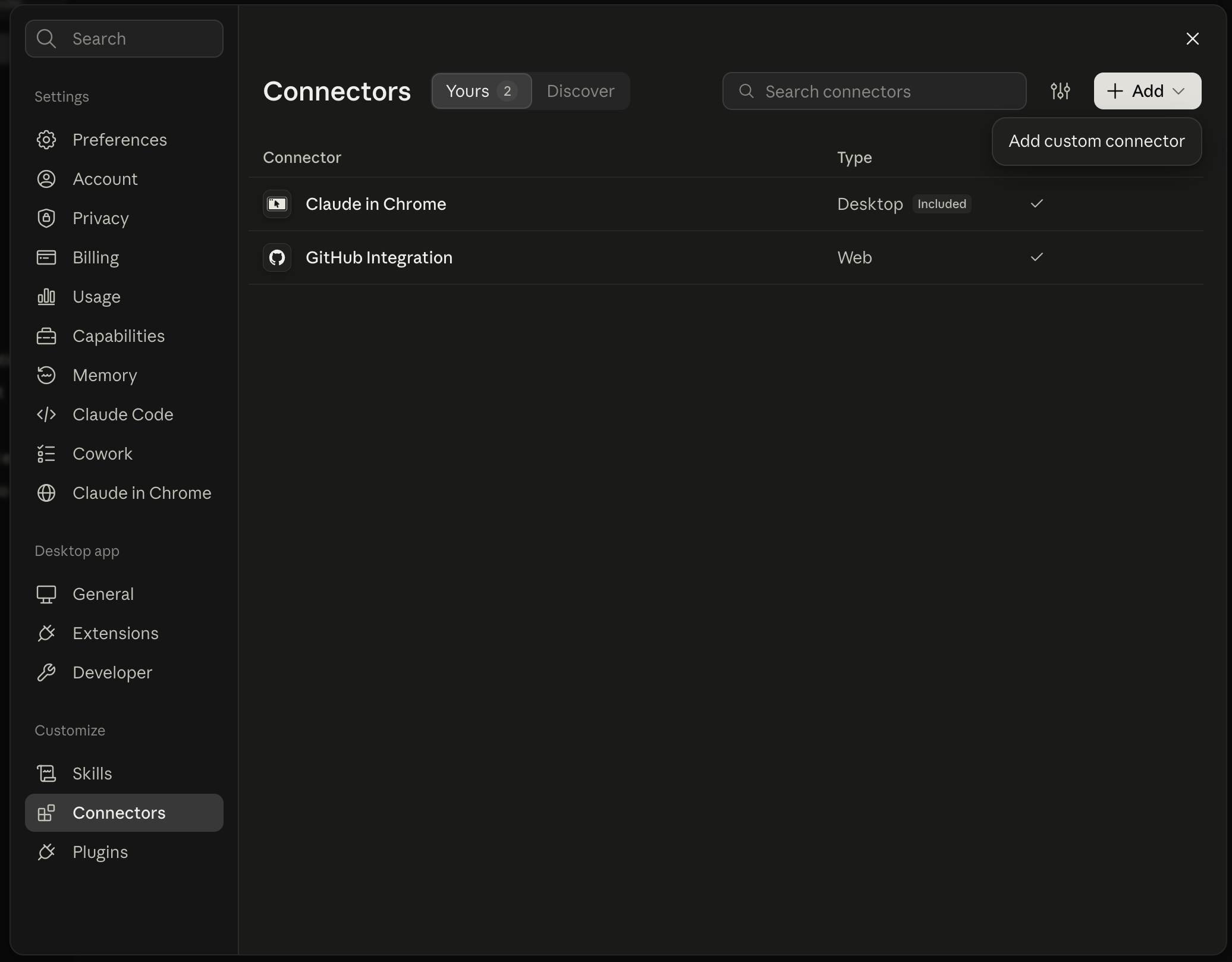Expand the Add dropdown button
The height and width of the screenshot is (962, 1232).
pyautogui.click(x=1148, y=91)
